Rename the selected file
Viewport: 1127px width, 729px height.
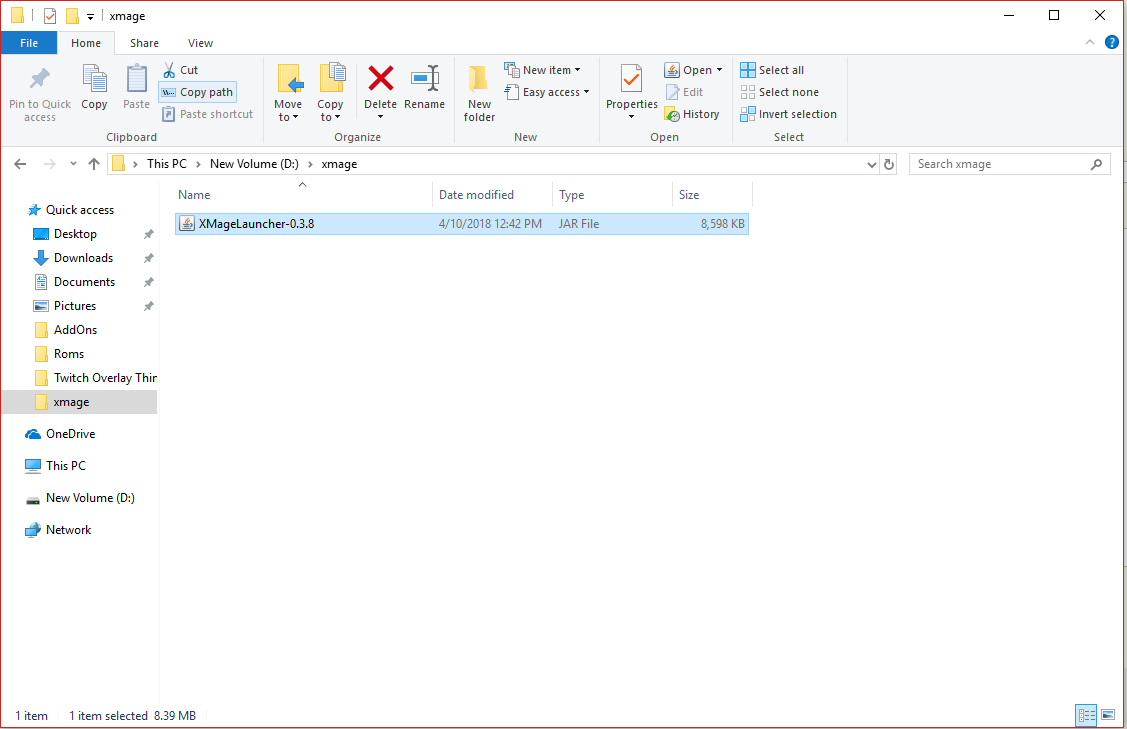point(424,88)
